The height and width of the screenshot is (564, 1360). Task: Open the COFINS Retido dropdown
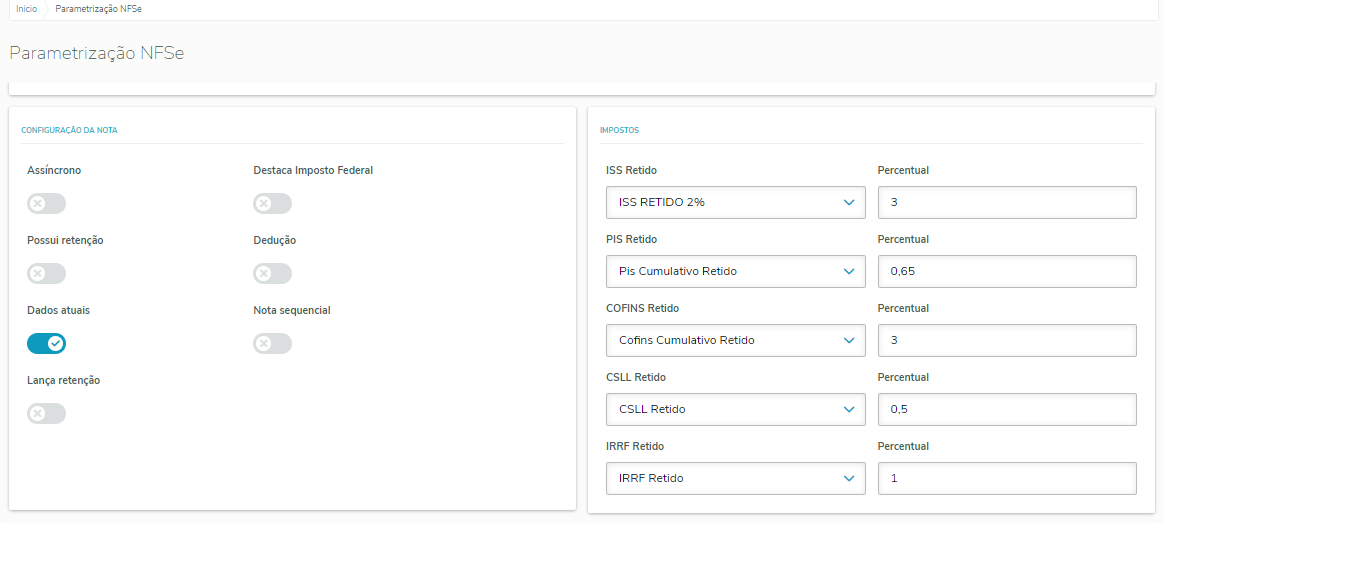(x=735, y=340)
